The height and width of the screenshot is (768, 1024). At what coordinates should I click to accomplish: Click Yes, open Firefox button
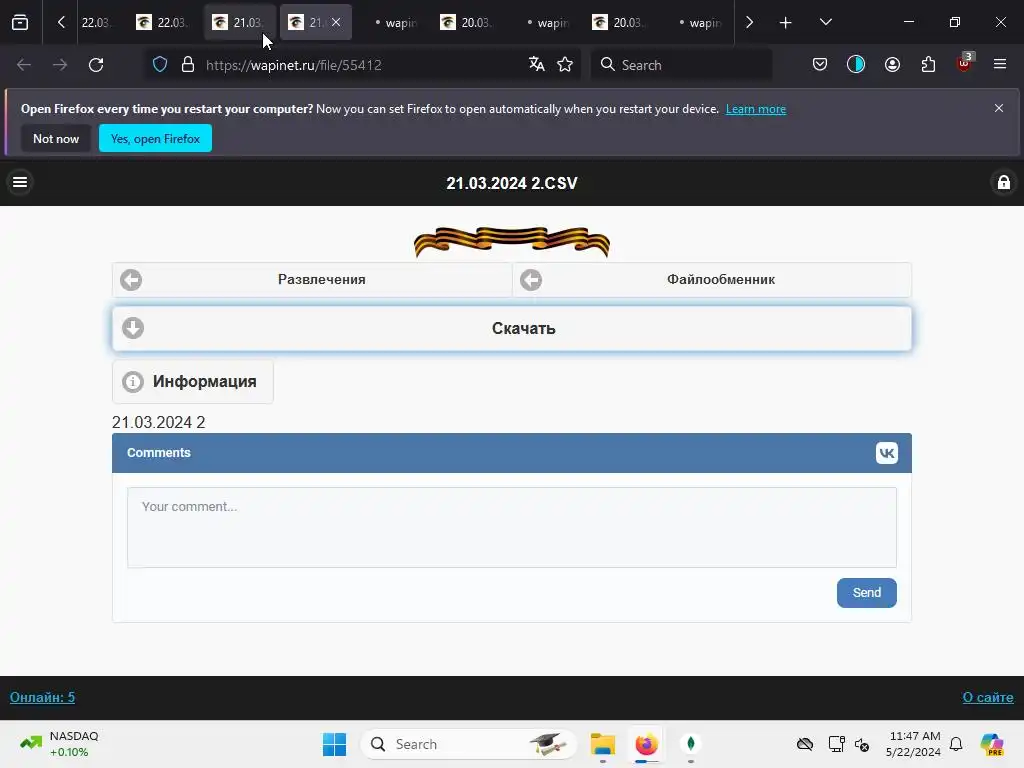point(155,138)
